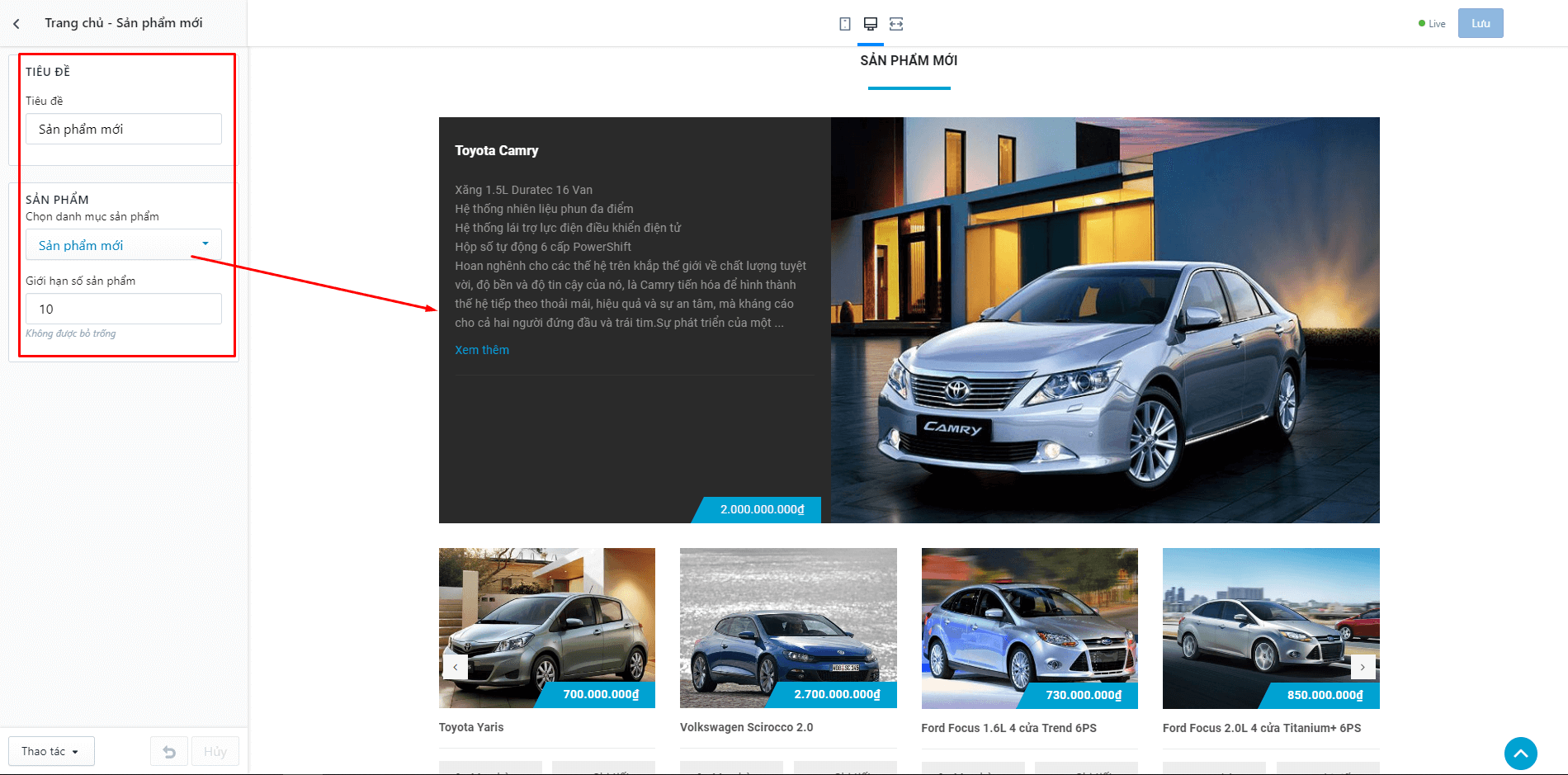Click the Toyota Yaris product name
This screenshot has height=775, width=1568.
coord(471,727)
